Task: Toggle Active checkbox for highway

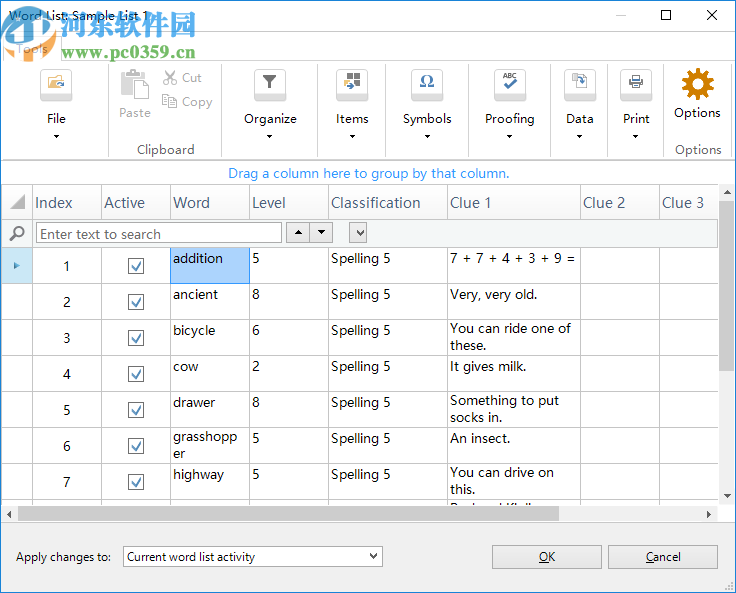Action: [x=136, y=482]
